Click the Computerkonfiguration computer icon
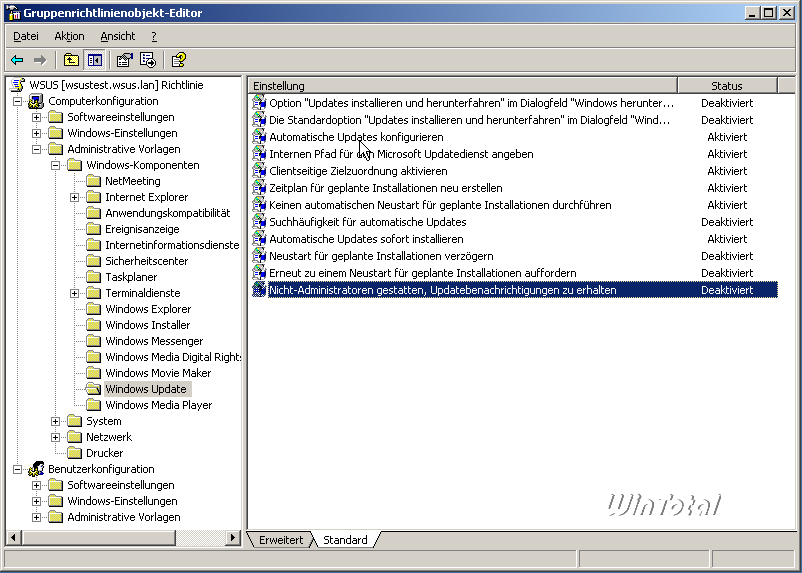Image resolution: width=802 pixels, height=573 pixels. coord(36,101)
